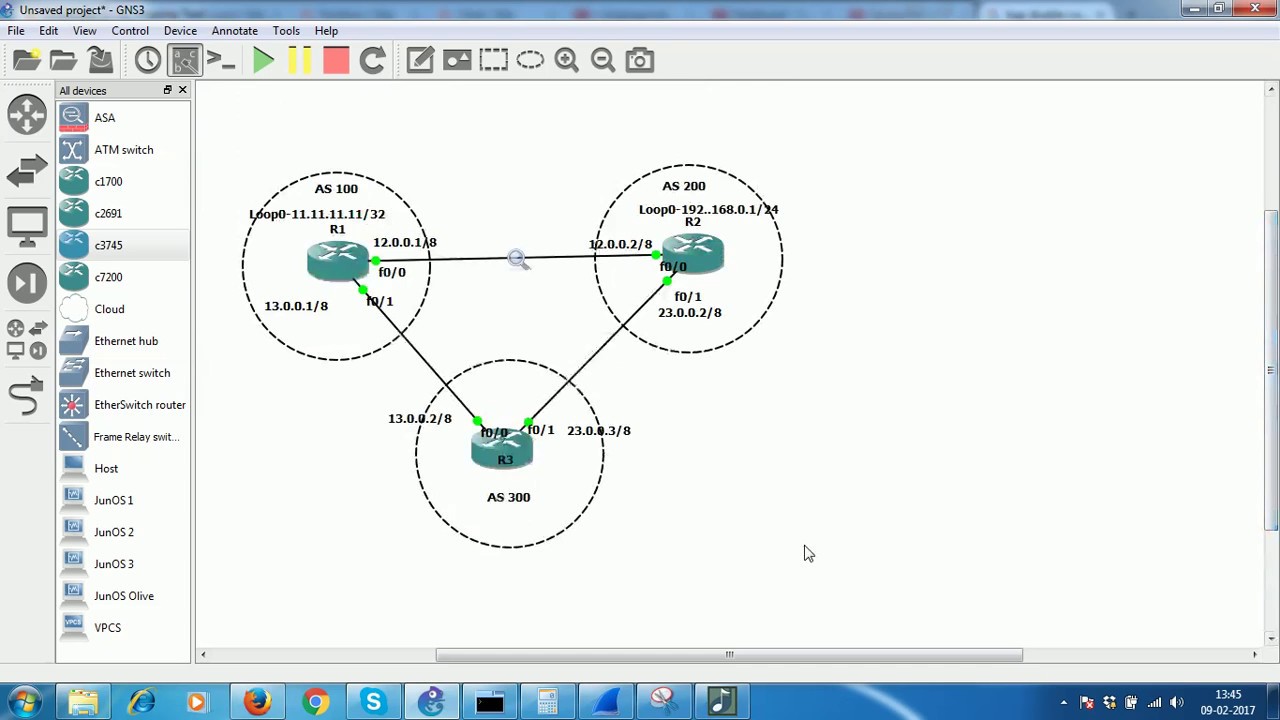Select Cloud in the device list
The image size is (1280, 720).
123,309
